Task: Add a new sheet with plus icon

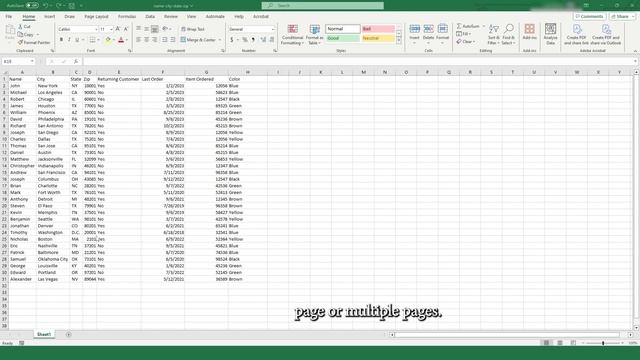Action: (68, 334)
